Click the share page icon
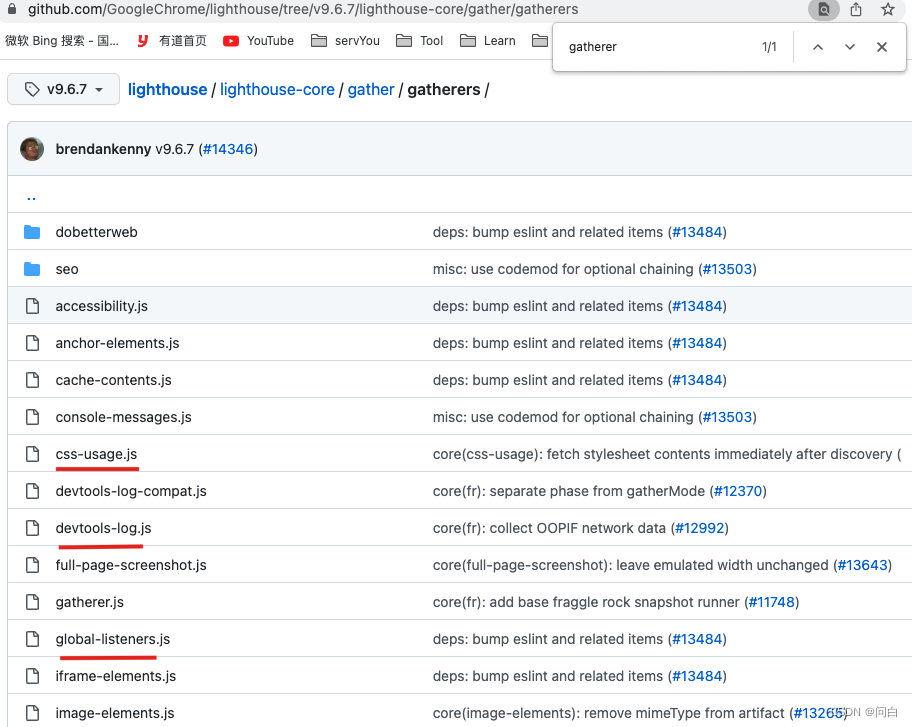Viewport: 912px width, 727px height. tap(856, 9)
